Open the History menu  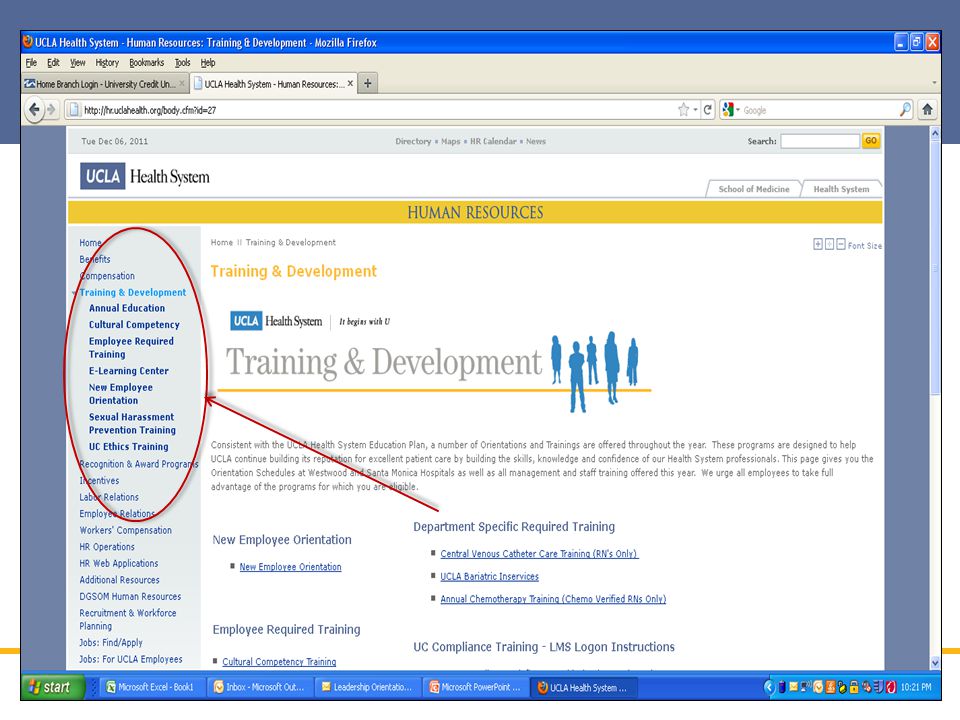(x=107, y=62)
